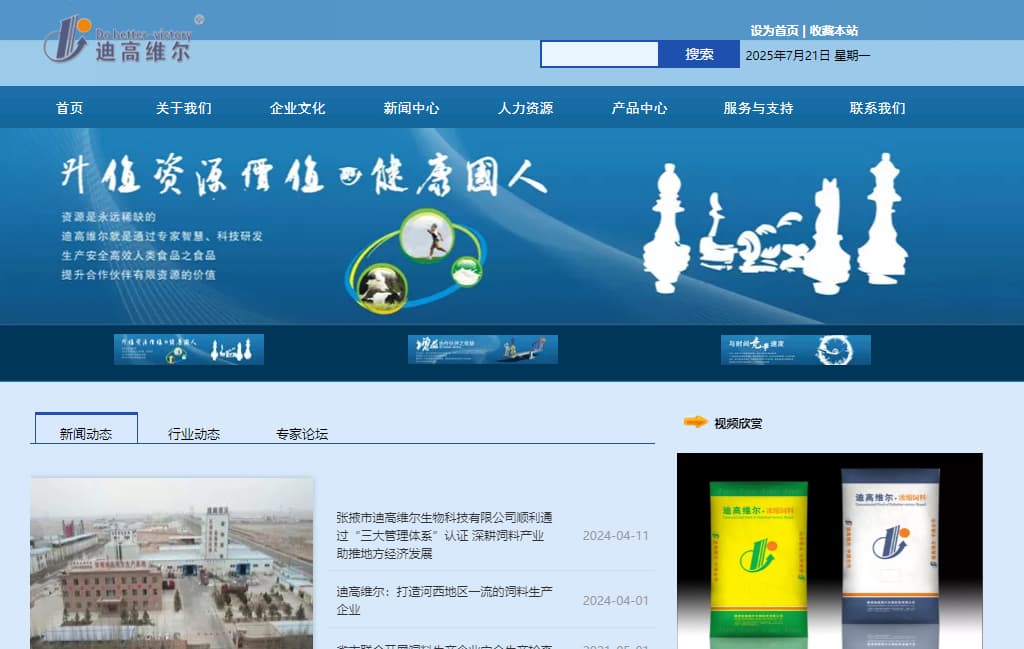Open the 张掖市迪高维尔生物科技 news article
This screenshot has width=1024, height=649.
[x=444, y=535]
